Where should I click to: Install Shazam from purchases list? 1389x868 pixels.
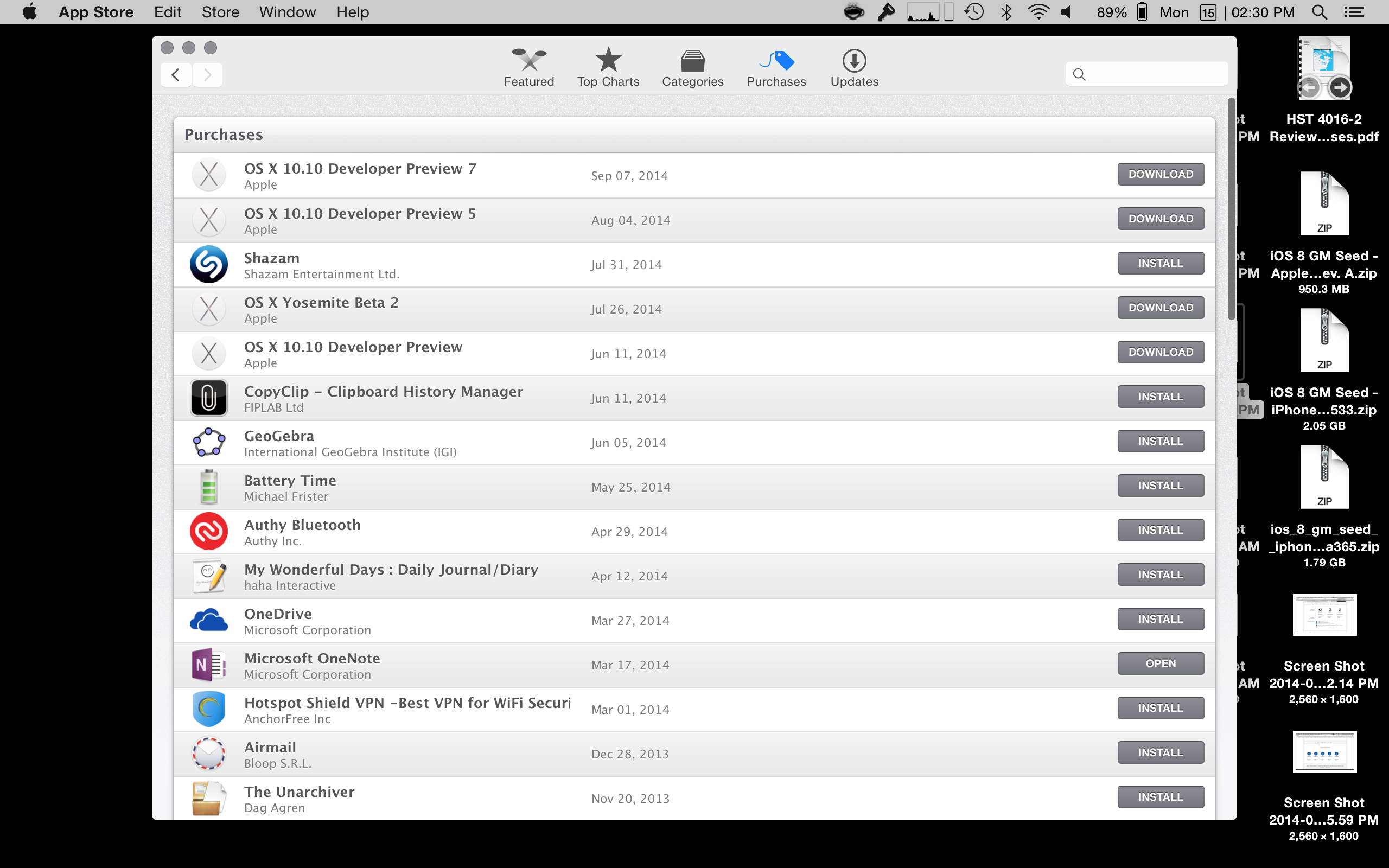tap(1160, 264)
